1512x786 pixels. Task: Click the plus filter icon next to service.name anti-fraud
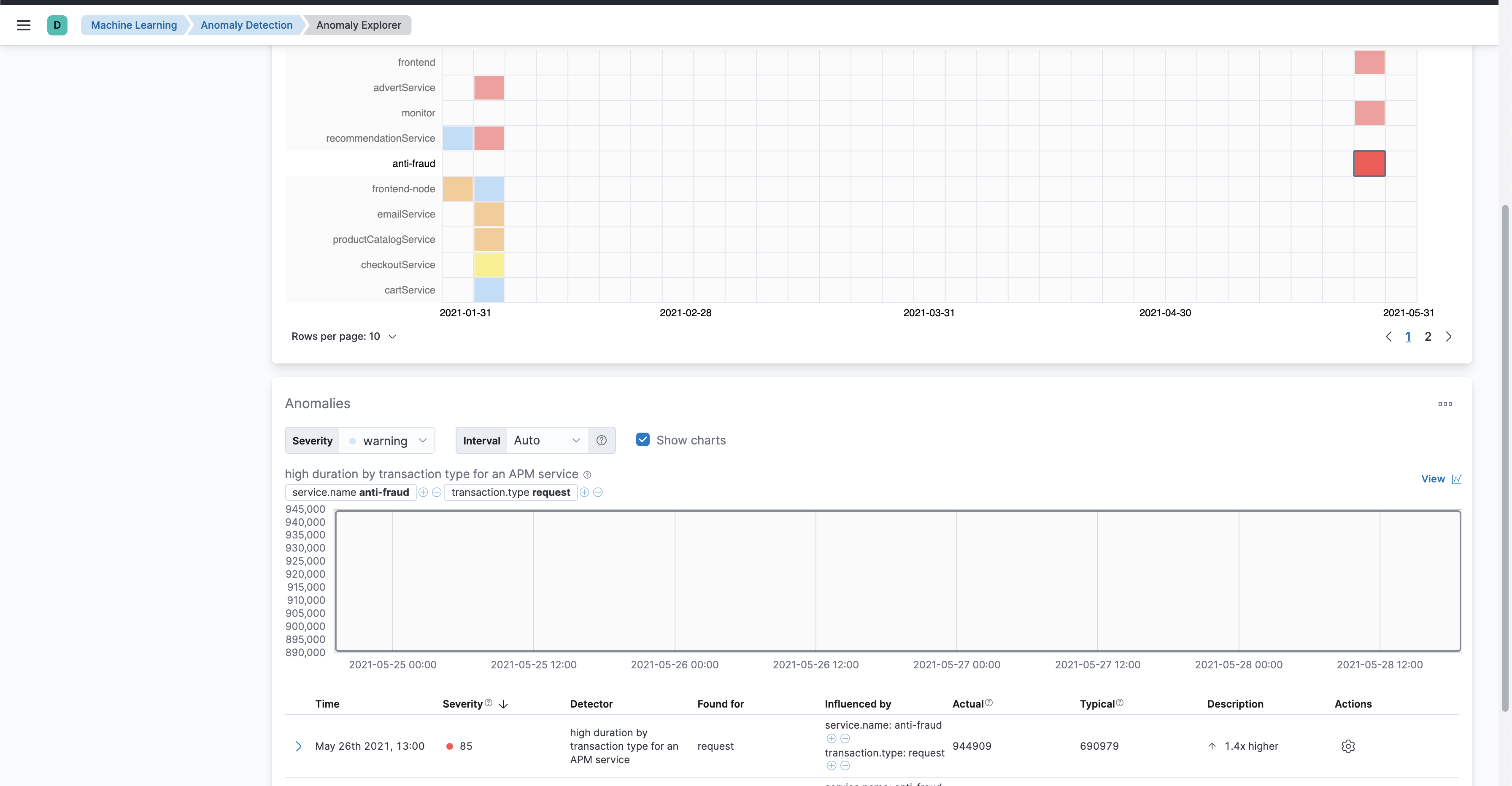pos(423,493)
